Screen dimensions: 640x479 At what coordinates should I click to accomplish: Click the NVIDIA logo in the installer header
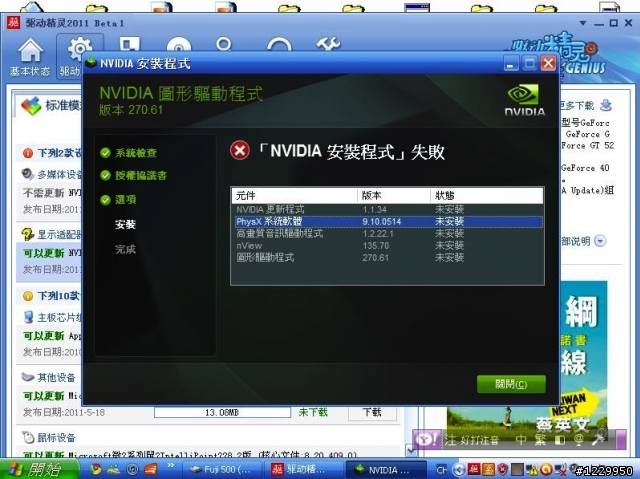point(524,100)
